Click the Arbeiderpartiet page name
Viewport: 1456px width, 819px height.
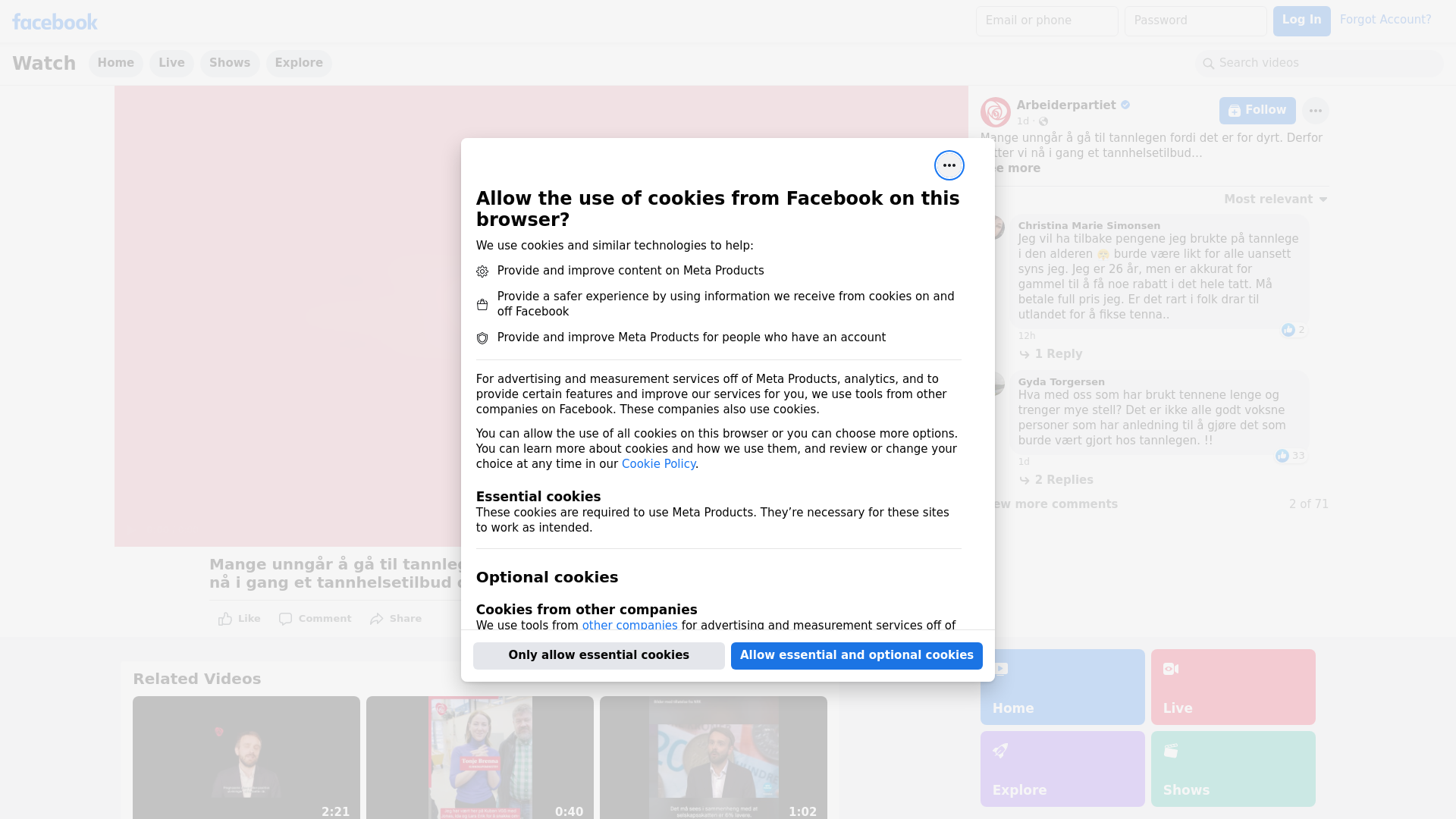tap(1066, 105)
